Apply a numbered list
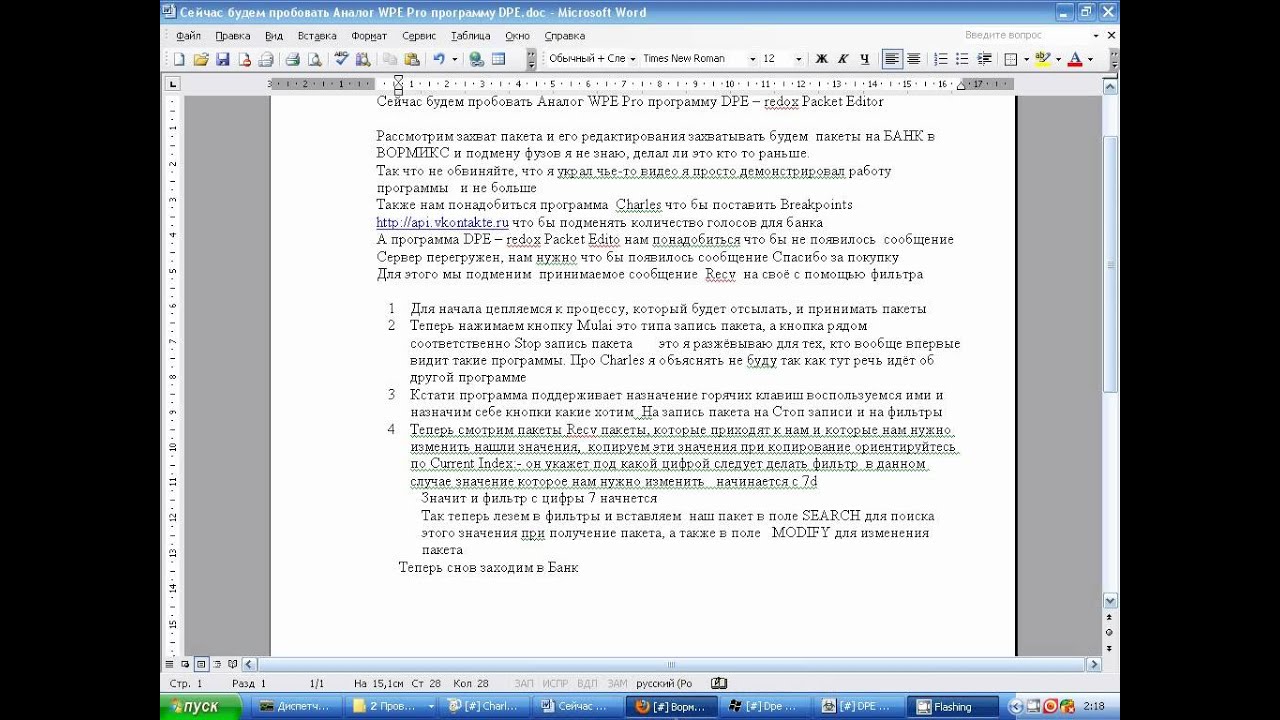1280x720 pixels. [941, 59]
